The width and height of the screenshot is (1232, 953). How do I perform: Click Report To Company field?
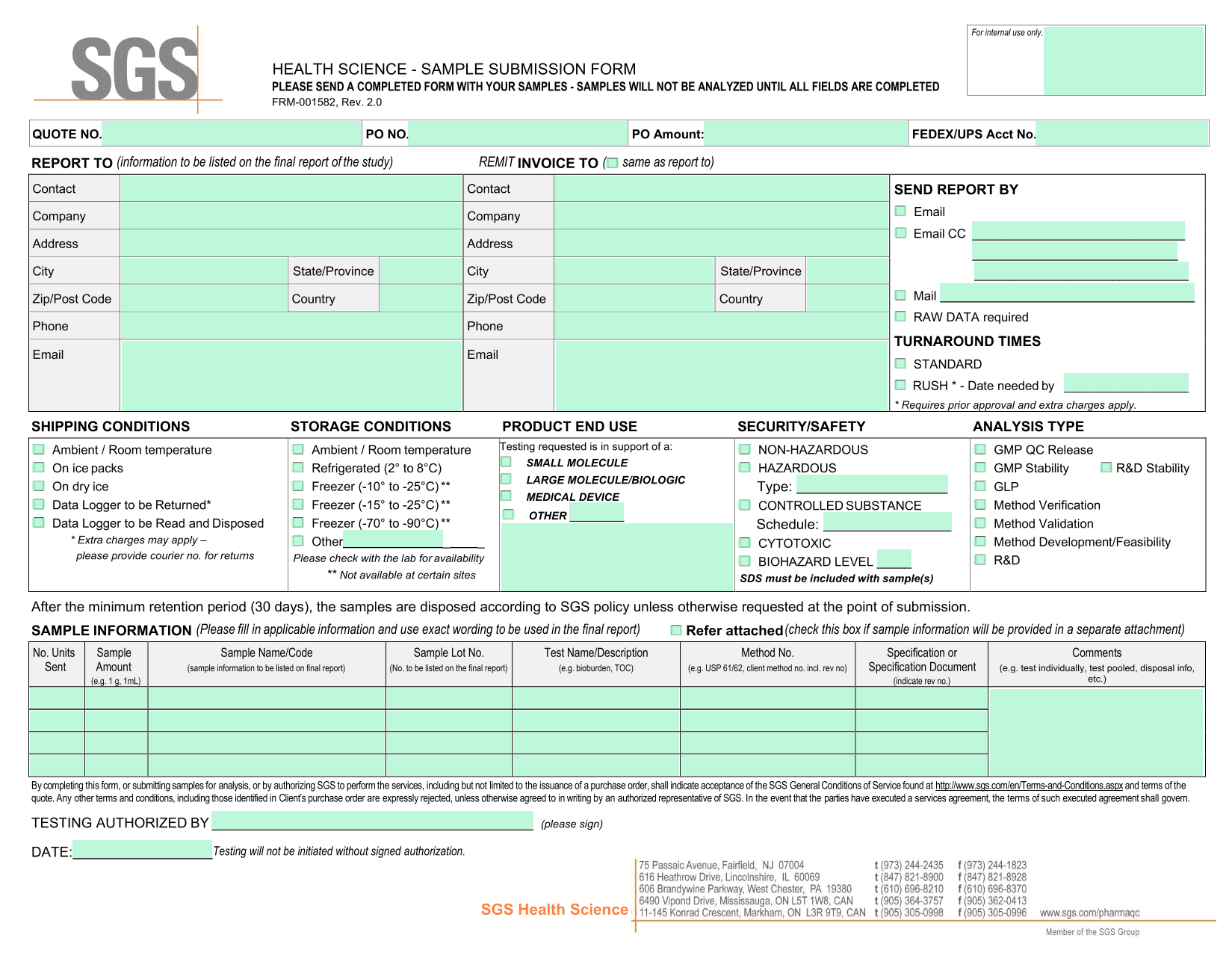(291, 216)
